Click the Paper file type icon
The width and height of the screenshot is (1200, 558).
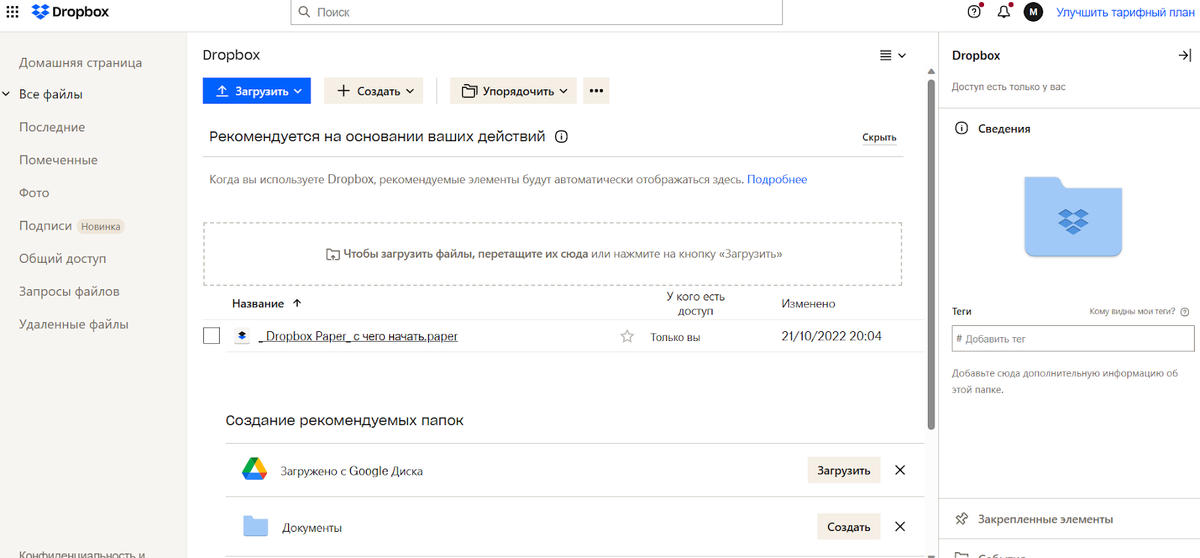click(x=241, y=336)
